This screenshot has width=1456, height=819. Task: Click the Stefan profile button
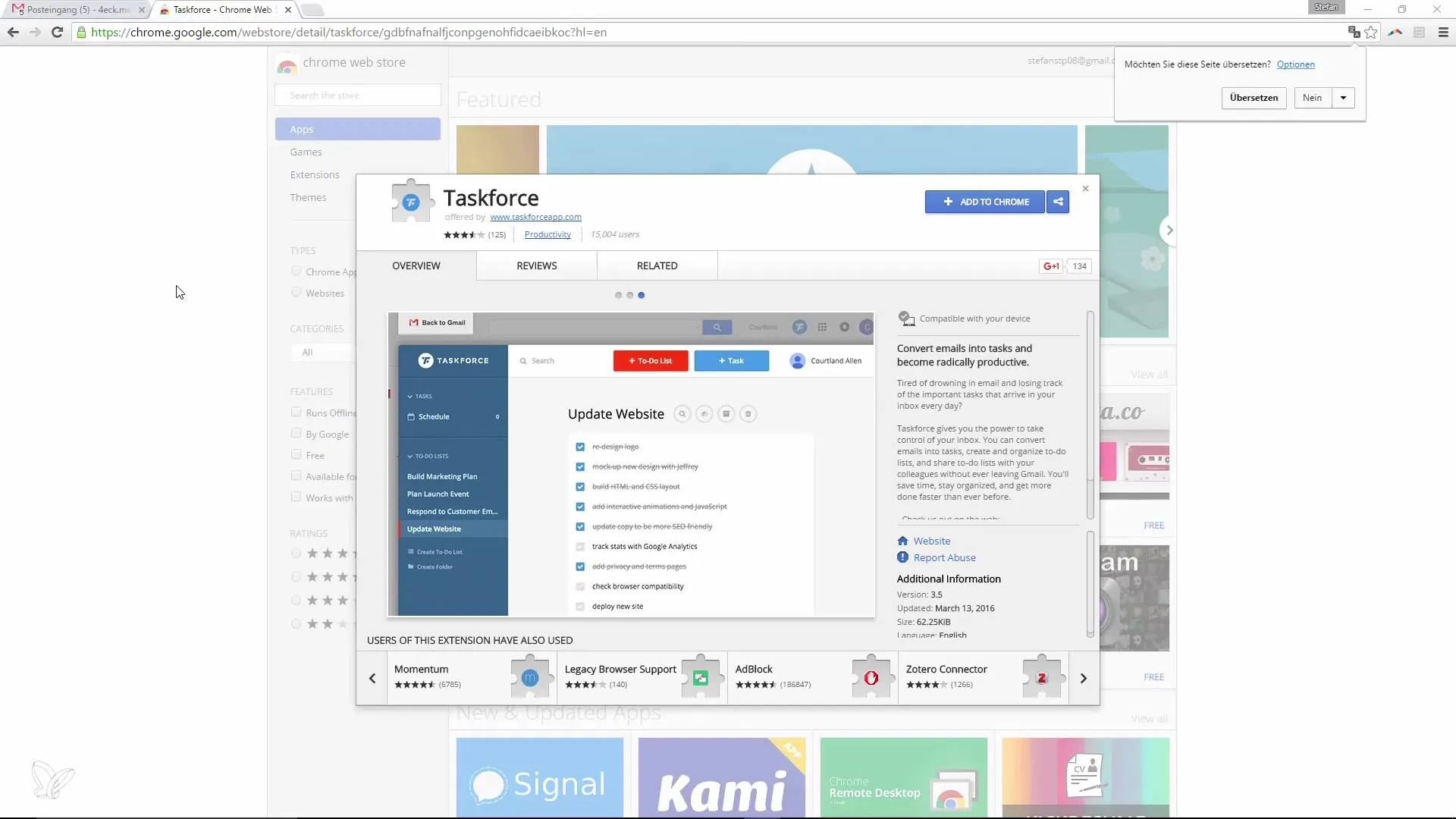[x=1326, y=7]
